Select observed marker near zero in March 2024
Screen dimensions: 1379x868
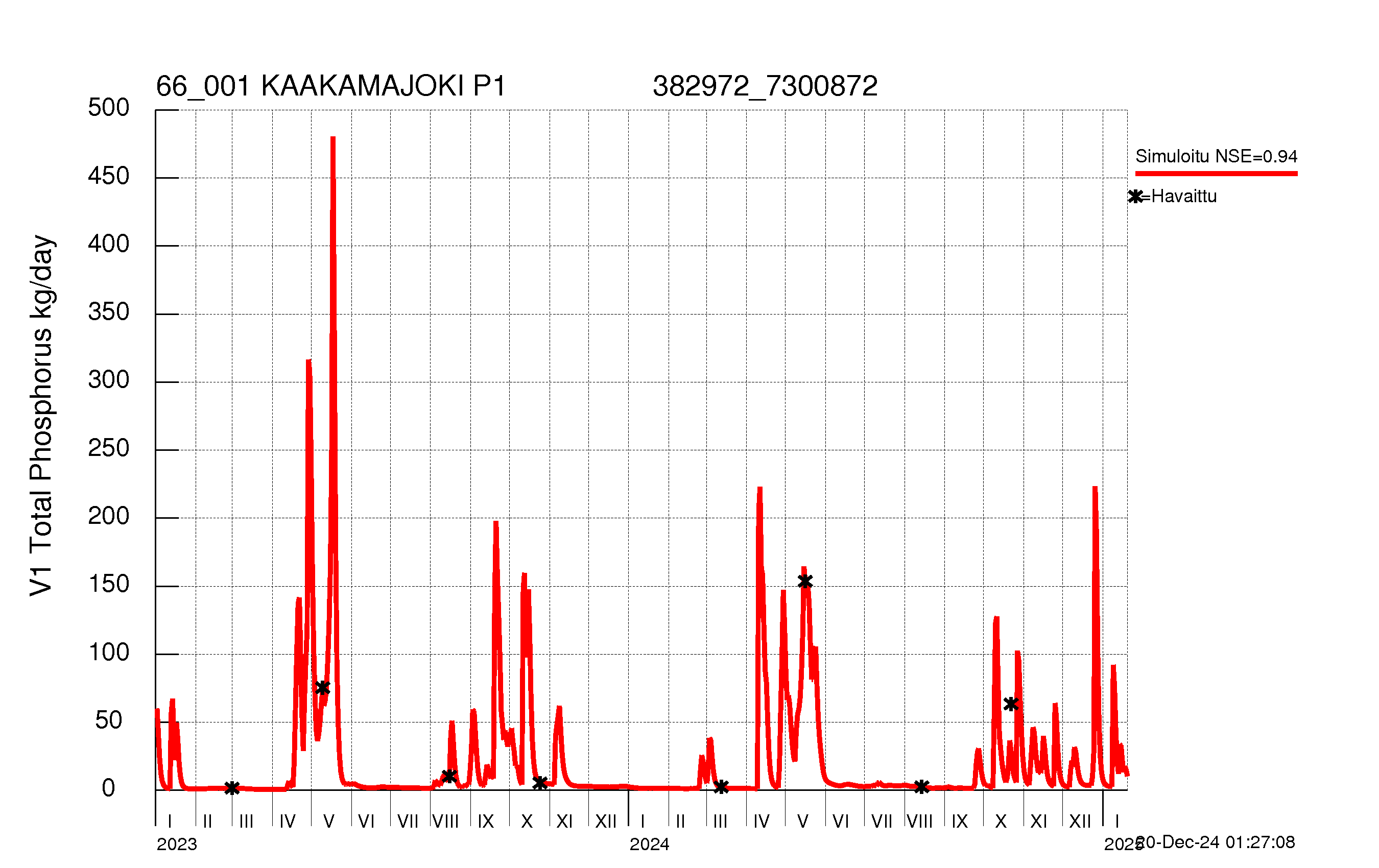point(722,787)
